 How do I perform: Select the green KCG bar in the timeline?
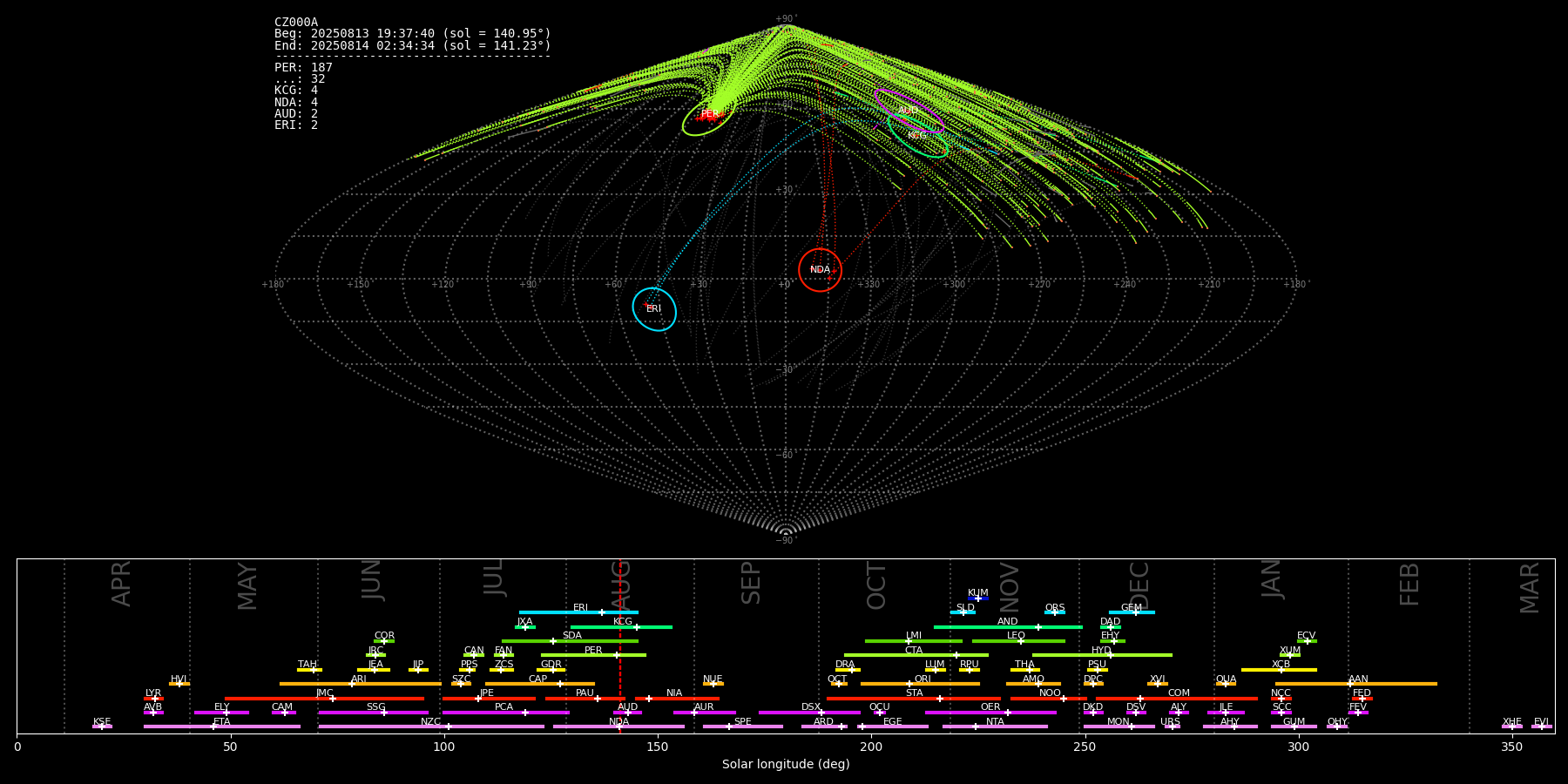[x=621, y=626]
